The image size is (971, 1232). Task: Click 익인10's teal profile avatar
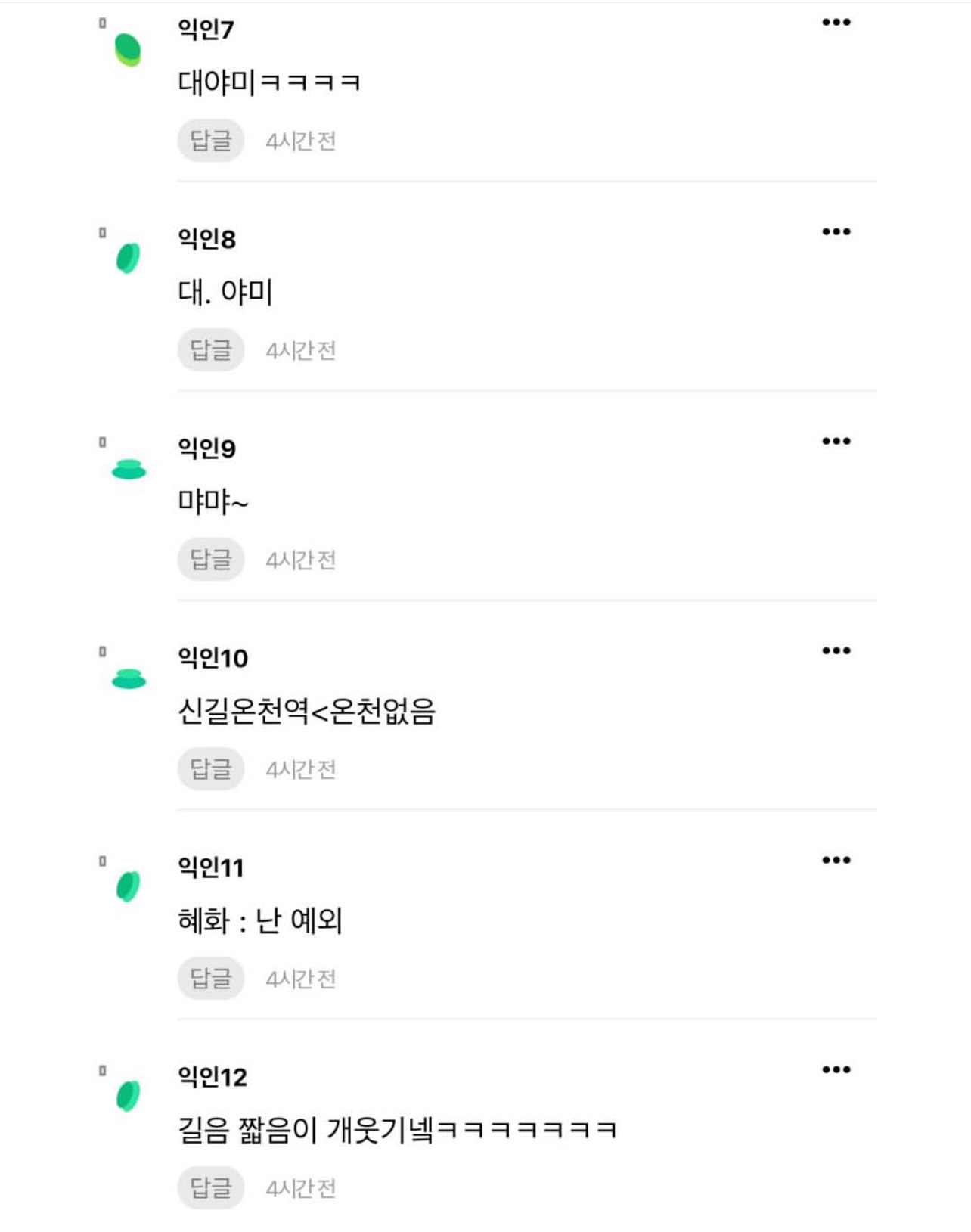point(129,678)
